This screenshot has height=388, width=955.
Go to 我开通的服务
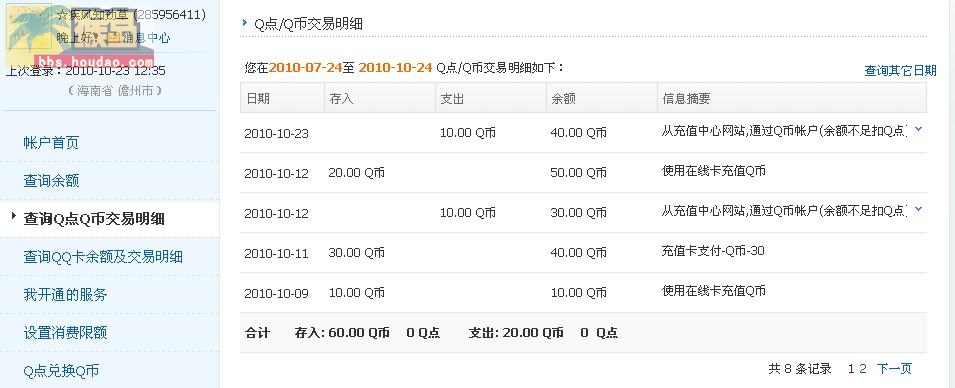pyautogui.click(x=65, y=295)
